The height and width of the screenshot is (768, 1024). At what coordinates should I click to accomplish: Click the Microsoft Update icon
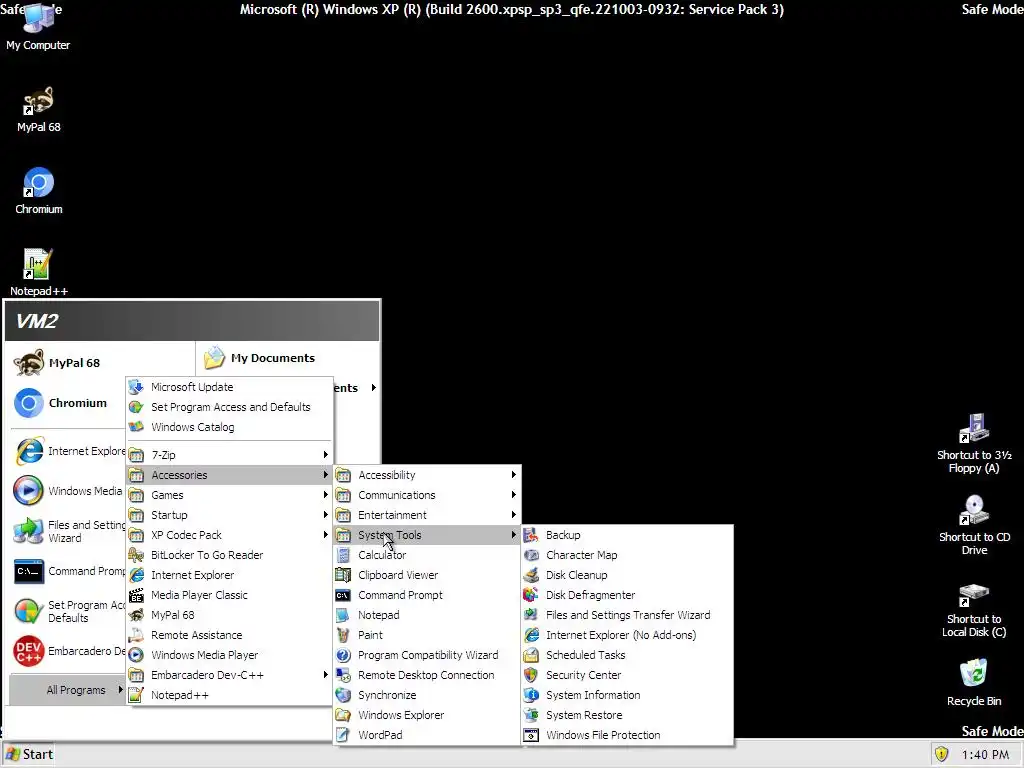tap(136, 387)
